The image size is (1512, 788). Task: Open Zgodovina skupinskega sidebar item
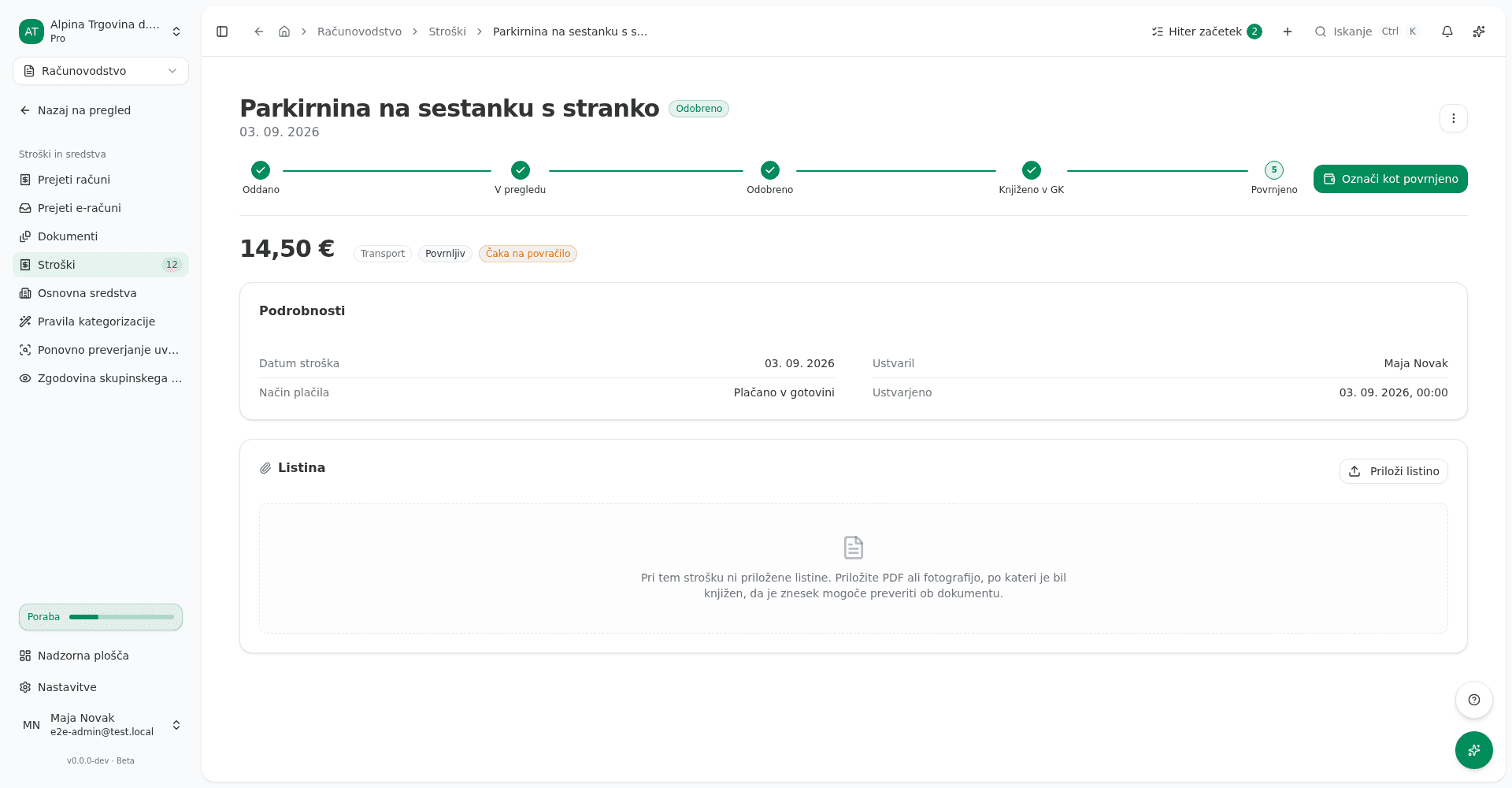pos(101,378)
